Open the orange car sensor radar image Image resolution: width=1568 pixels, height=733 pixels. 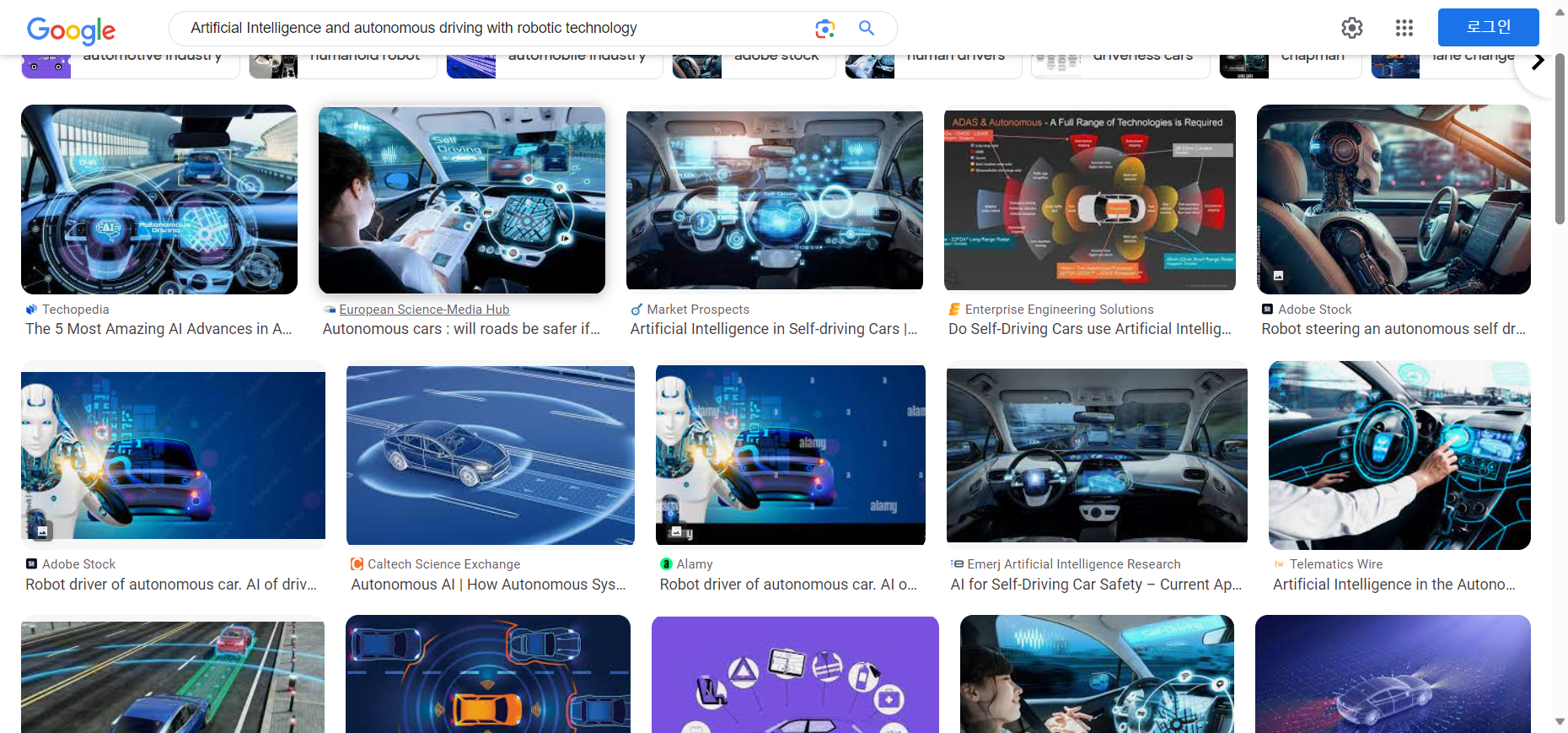488,674
